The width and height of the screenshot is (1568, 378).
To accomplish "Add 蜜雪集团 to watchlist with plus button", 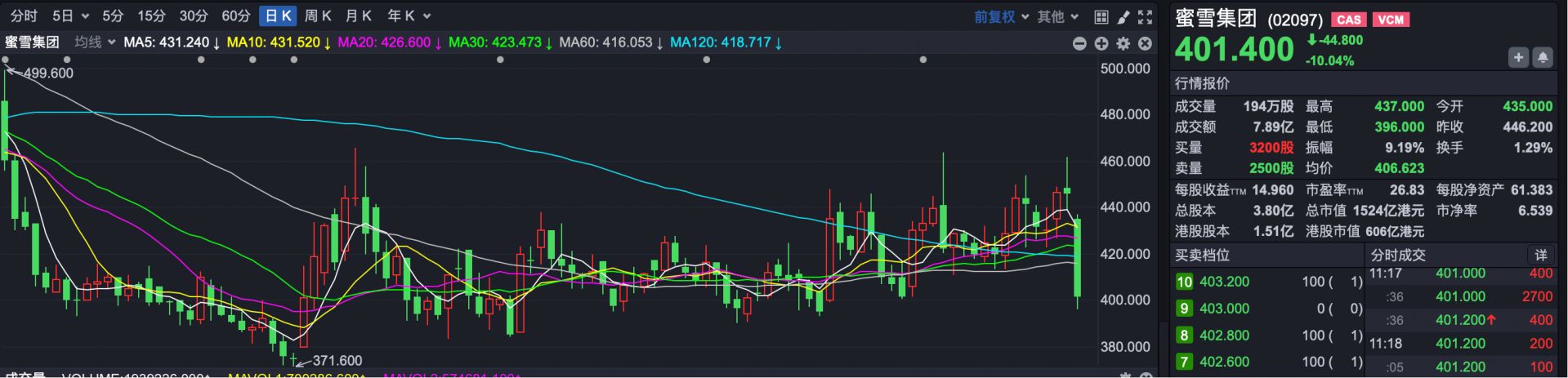I will (x=1518, y=57).
